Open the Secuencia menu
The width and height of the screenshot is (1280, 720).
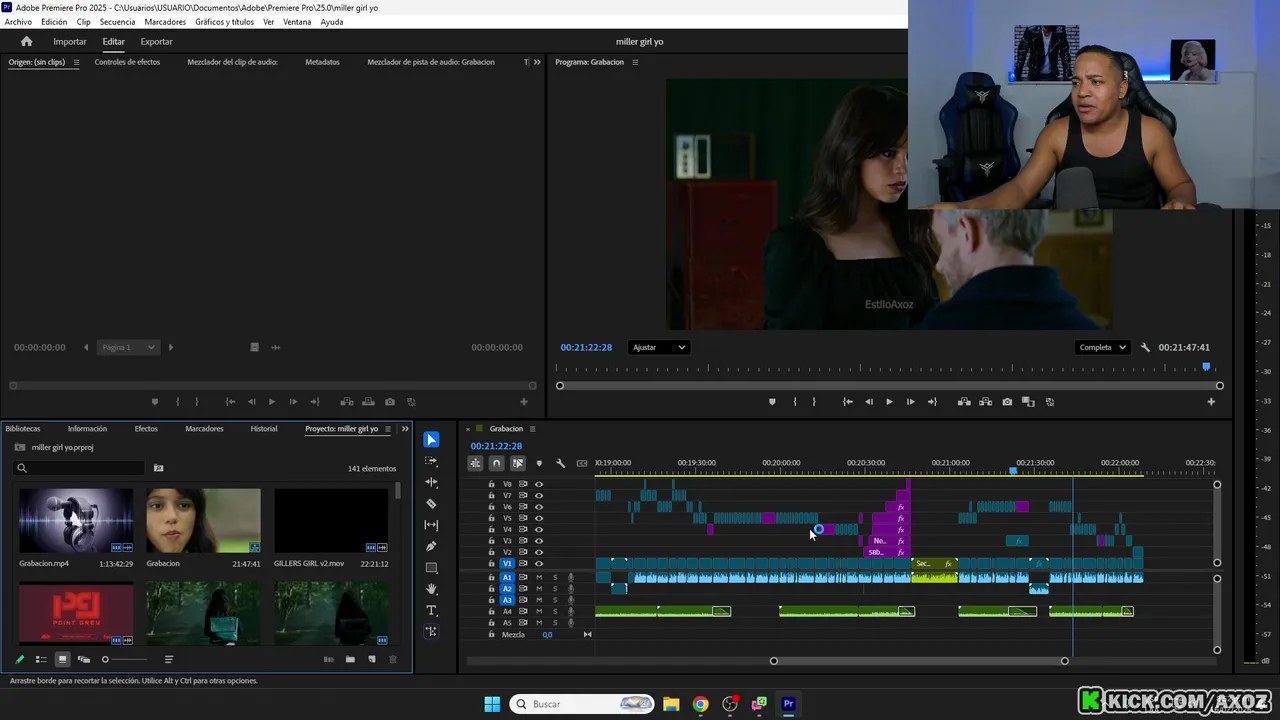click(x=117, y=22)
